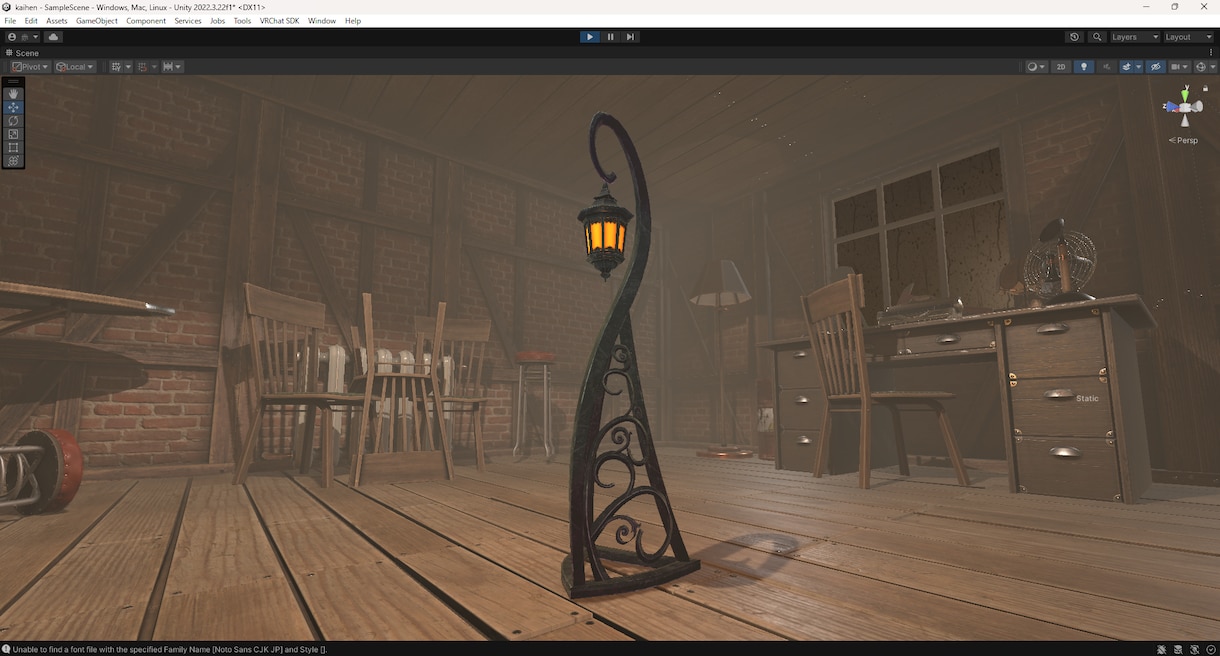Open grid axis dropdown arrow
1220x656 pixels.
[x=128, y=67]
